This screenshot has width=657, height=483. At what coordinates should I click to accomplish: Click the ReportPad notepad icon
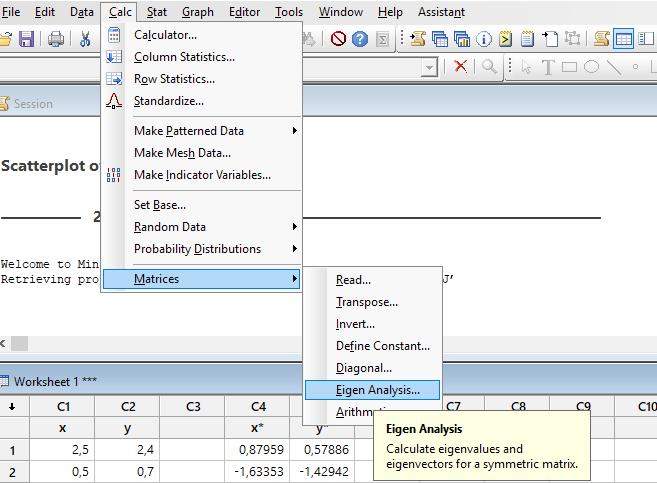[527, 39]
